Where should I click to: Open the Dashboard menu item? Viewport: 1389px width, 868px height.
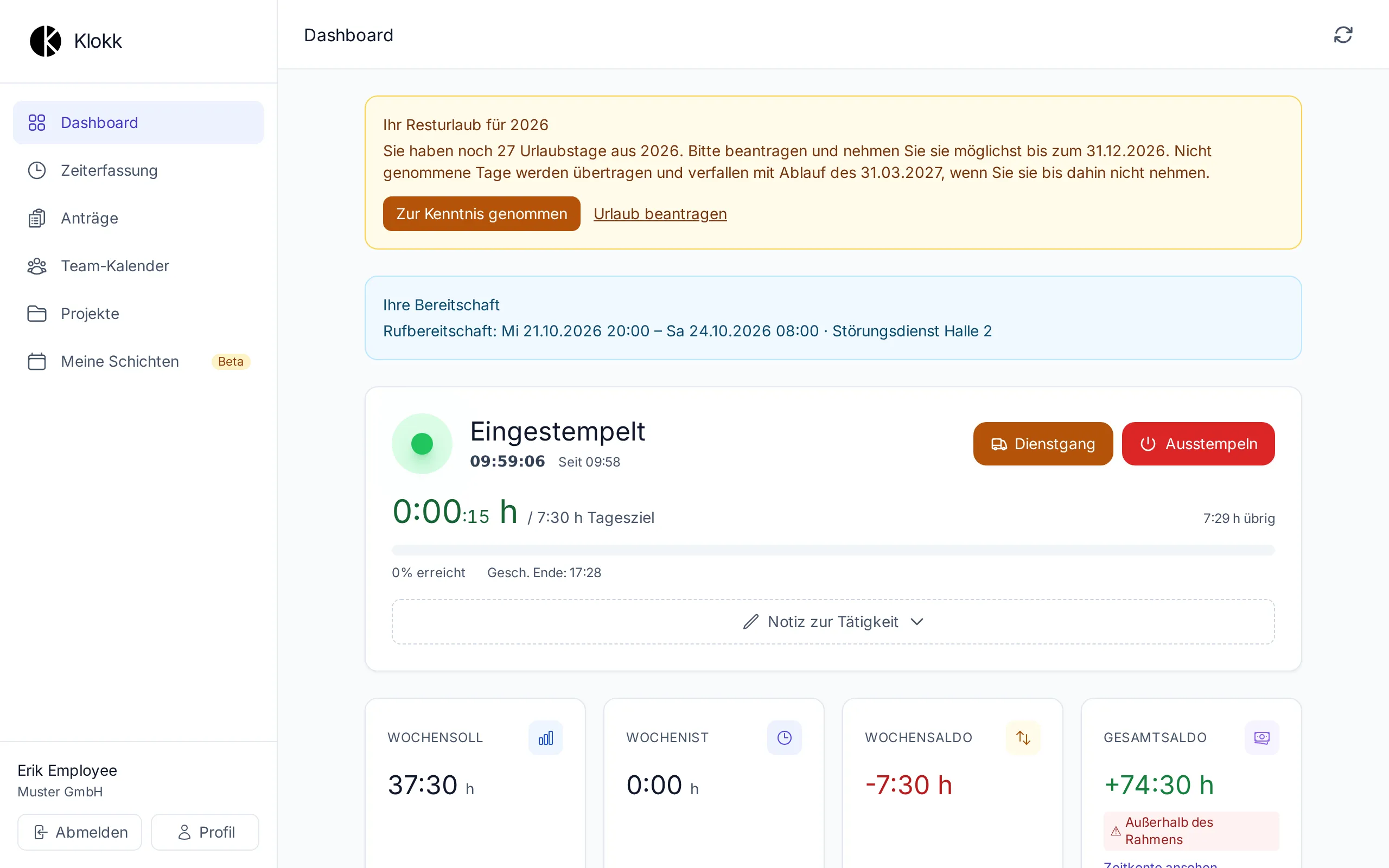(138, 122)
